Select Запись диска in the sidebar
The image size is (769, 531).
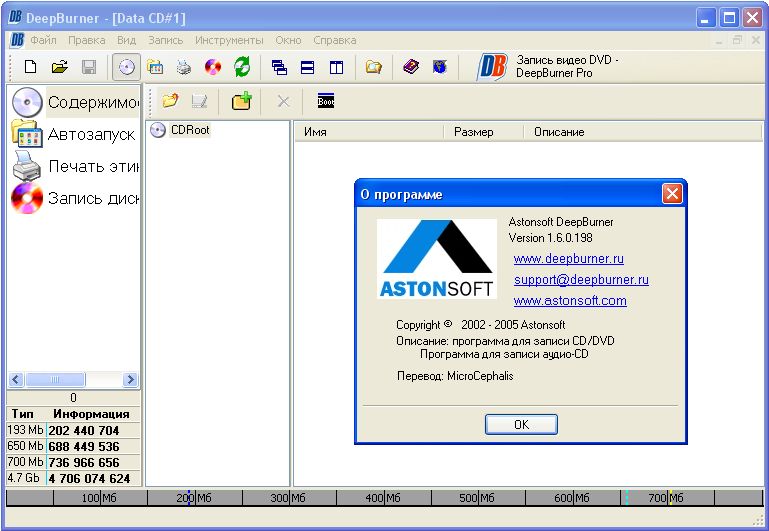tap(75, 199)
